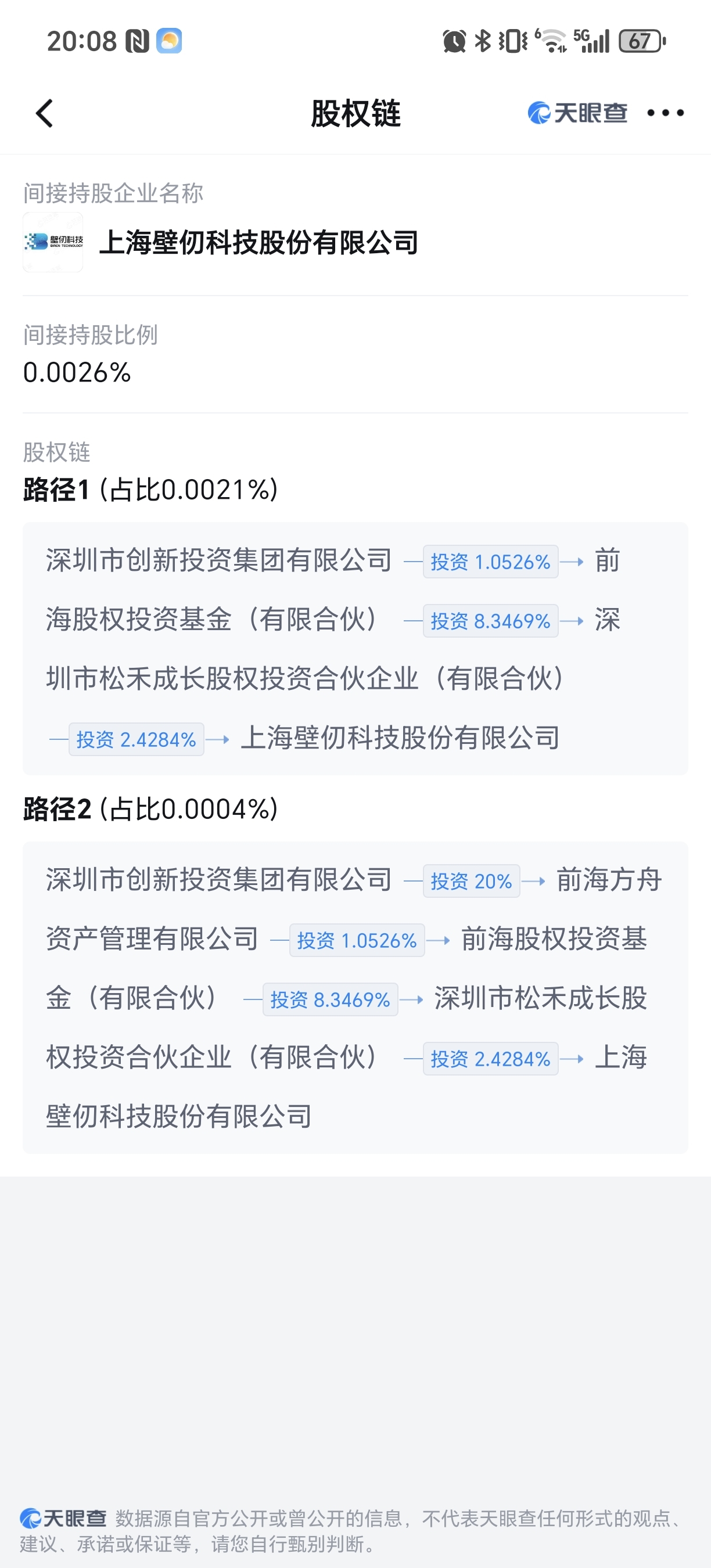Image resolution: width=711 pixels, height=1568 pixels.
Task: Tap the footer Tianyancha logo
Action: (x=63, y=1518)
